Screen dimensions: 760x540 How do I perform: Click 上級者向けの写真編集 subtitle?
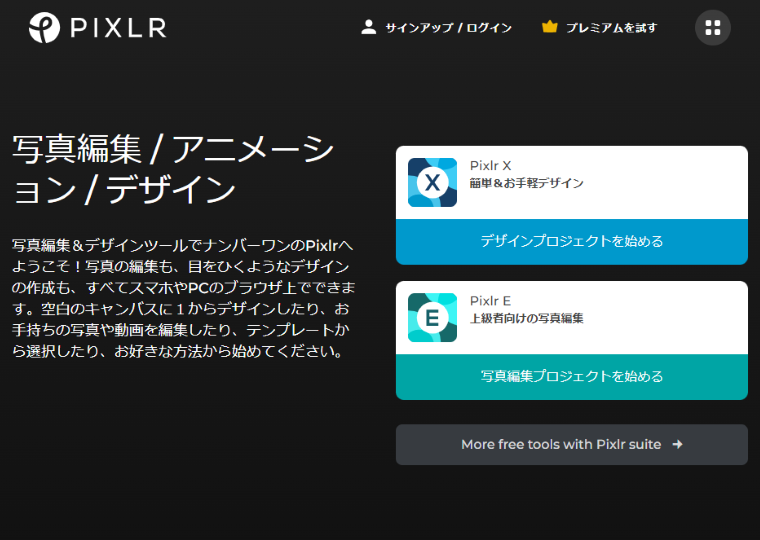click(526, 318)
